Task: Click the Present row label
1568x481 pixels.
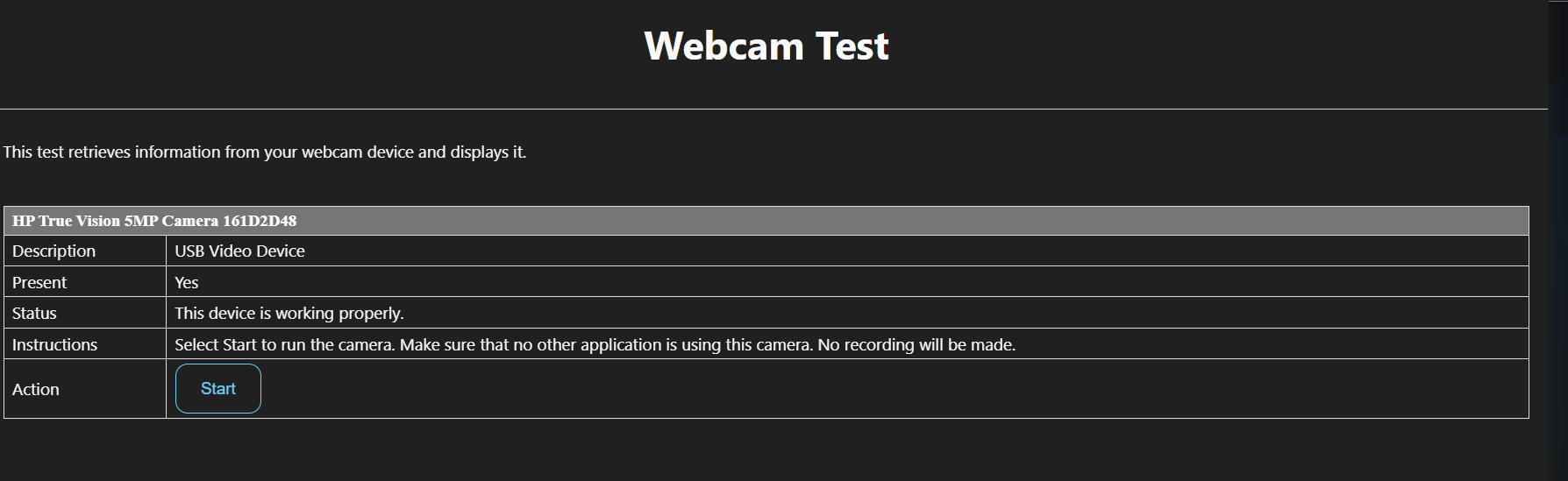Action: coord(39,283)
